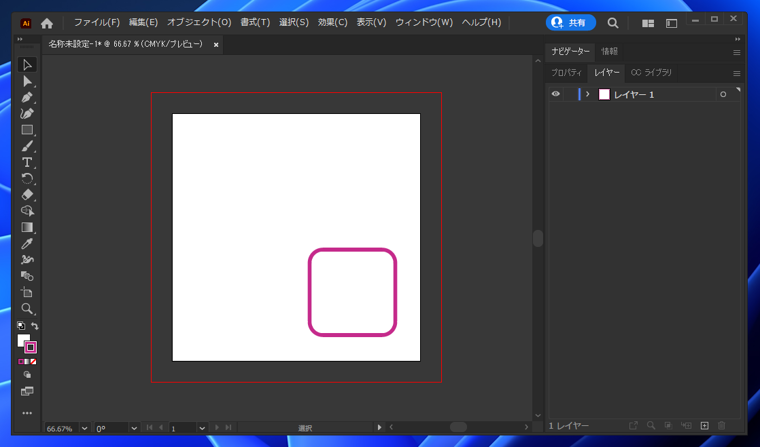Click the Illustrator home icon
The height and width of the screenshot is (447, 760).
pos(47,23)
